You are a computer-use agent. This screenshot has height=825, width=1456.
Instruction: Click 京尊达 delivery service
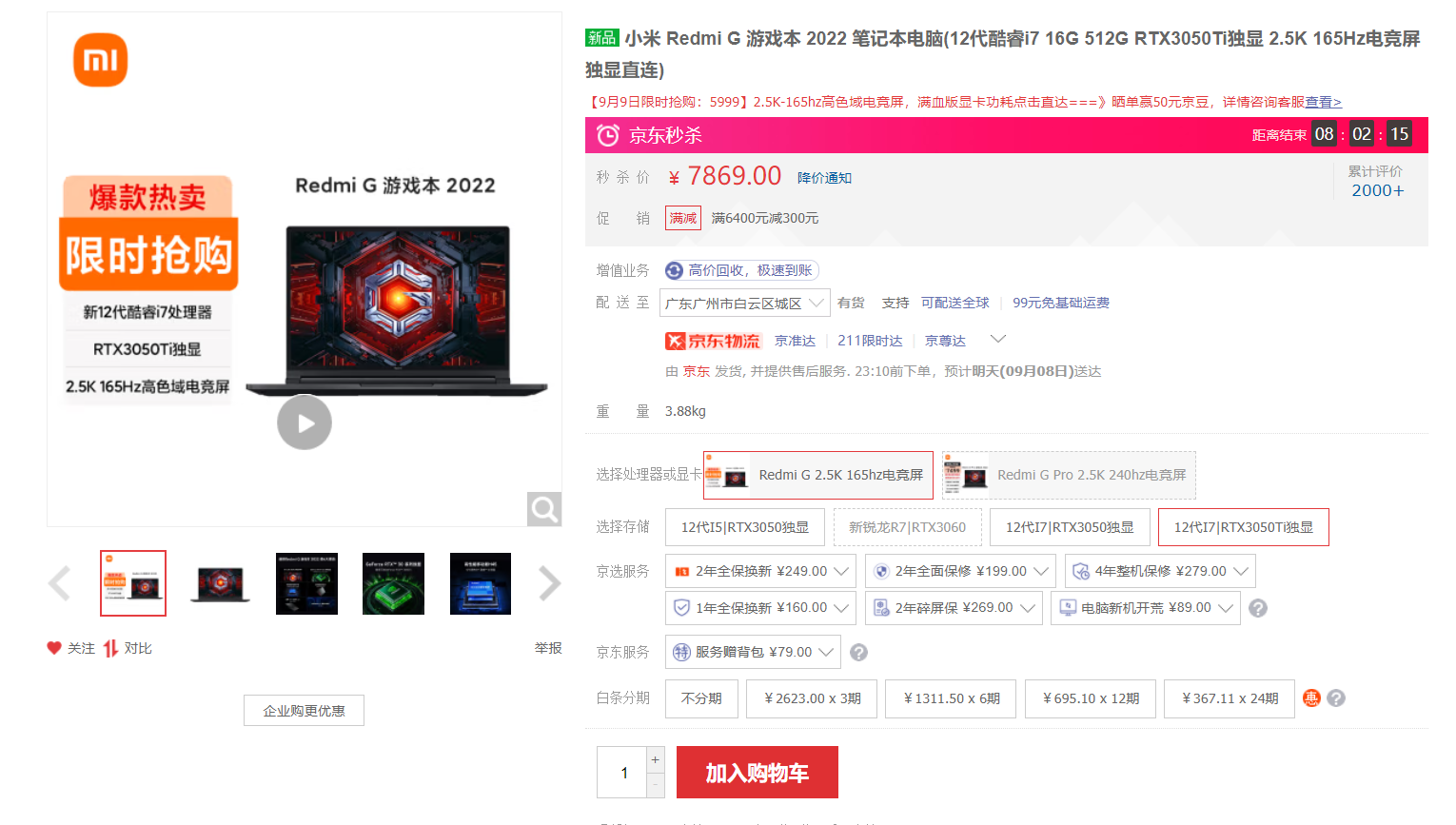pyautogui.click(x=945, y=341)
